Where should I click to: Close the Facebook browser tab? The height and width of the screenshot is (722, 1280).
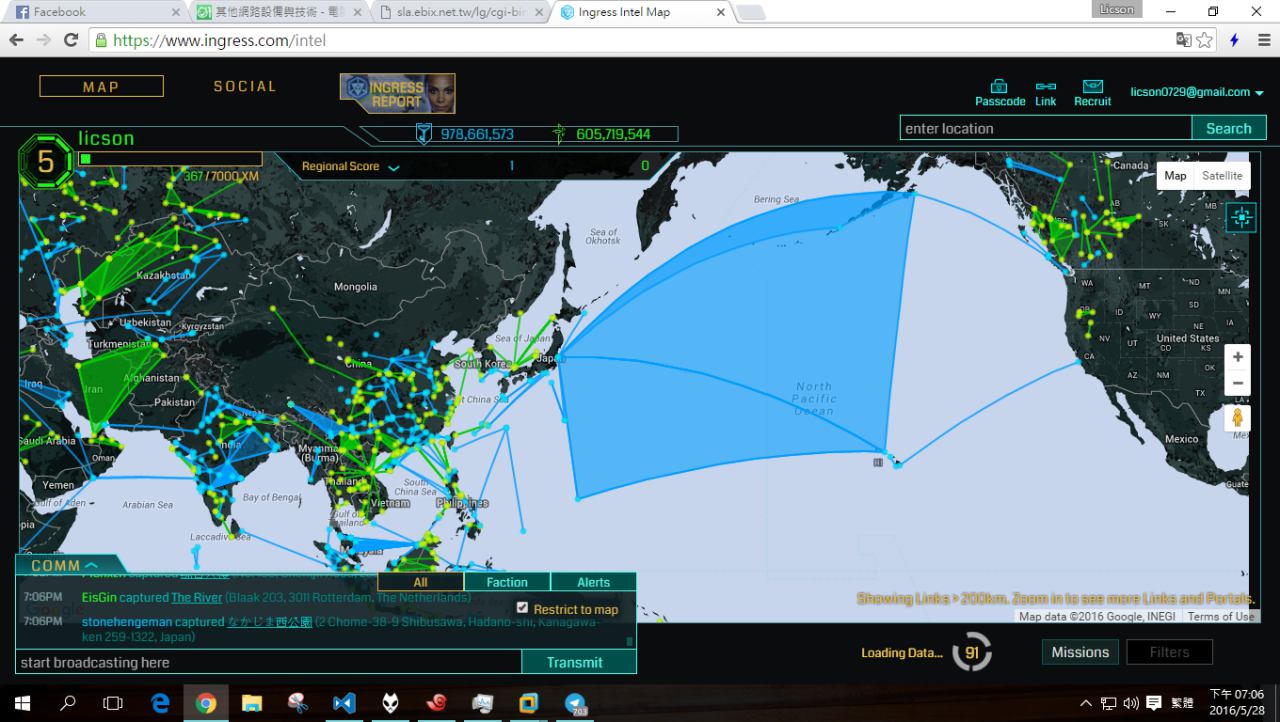176,12
